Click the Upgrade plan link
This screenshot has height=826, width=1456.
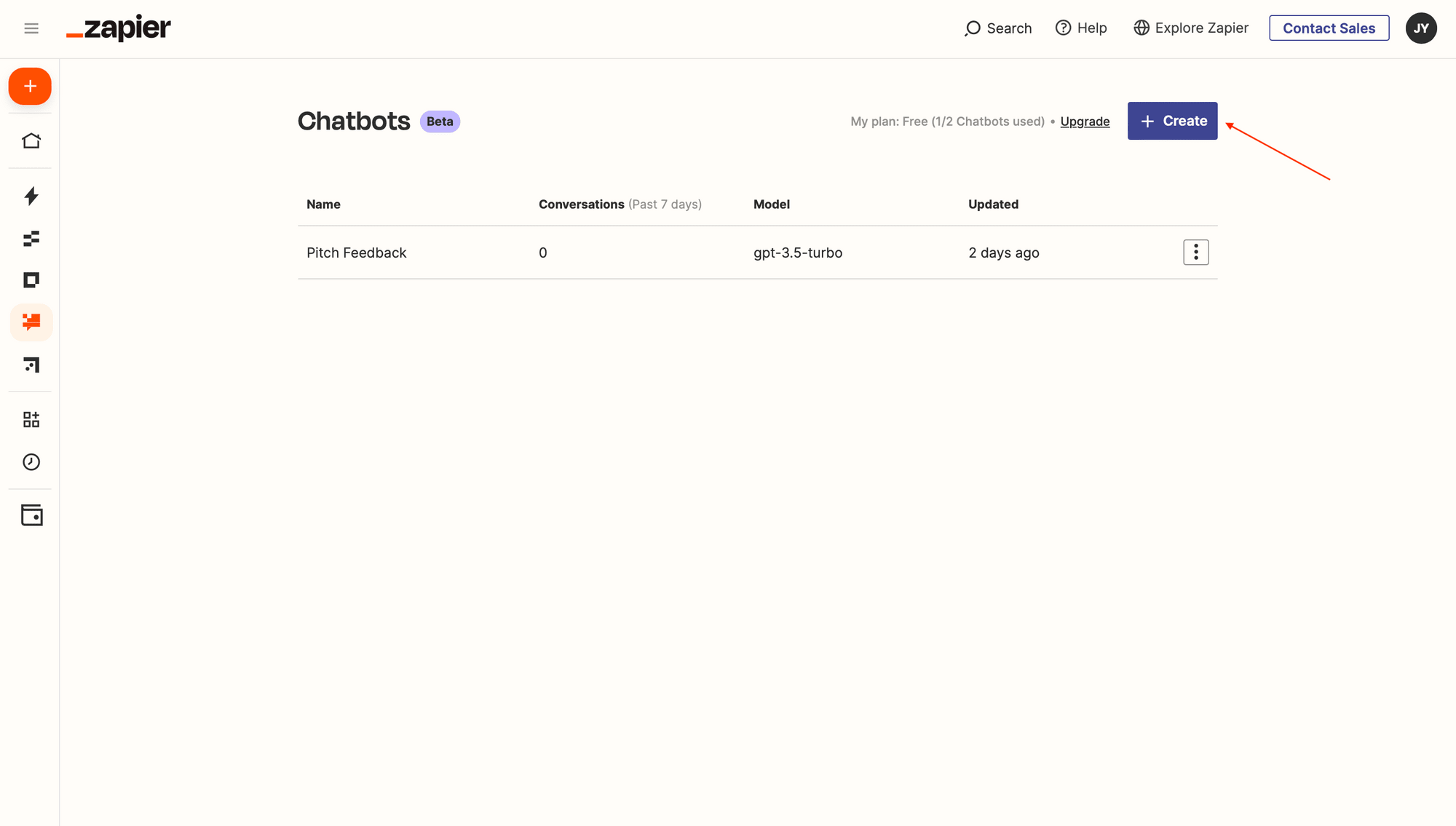tap(1085, 120)
